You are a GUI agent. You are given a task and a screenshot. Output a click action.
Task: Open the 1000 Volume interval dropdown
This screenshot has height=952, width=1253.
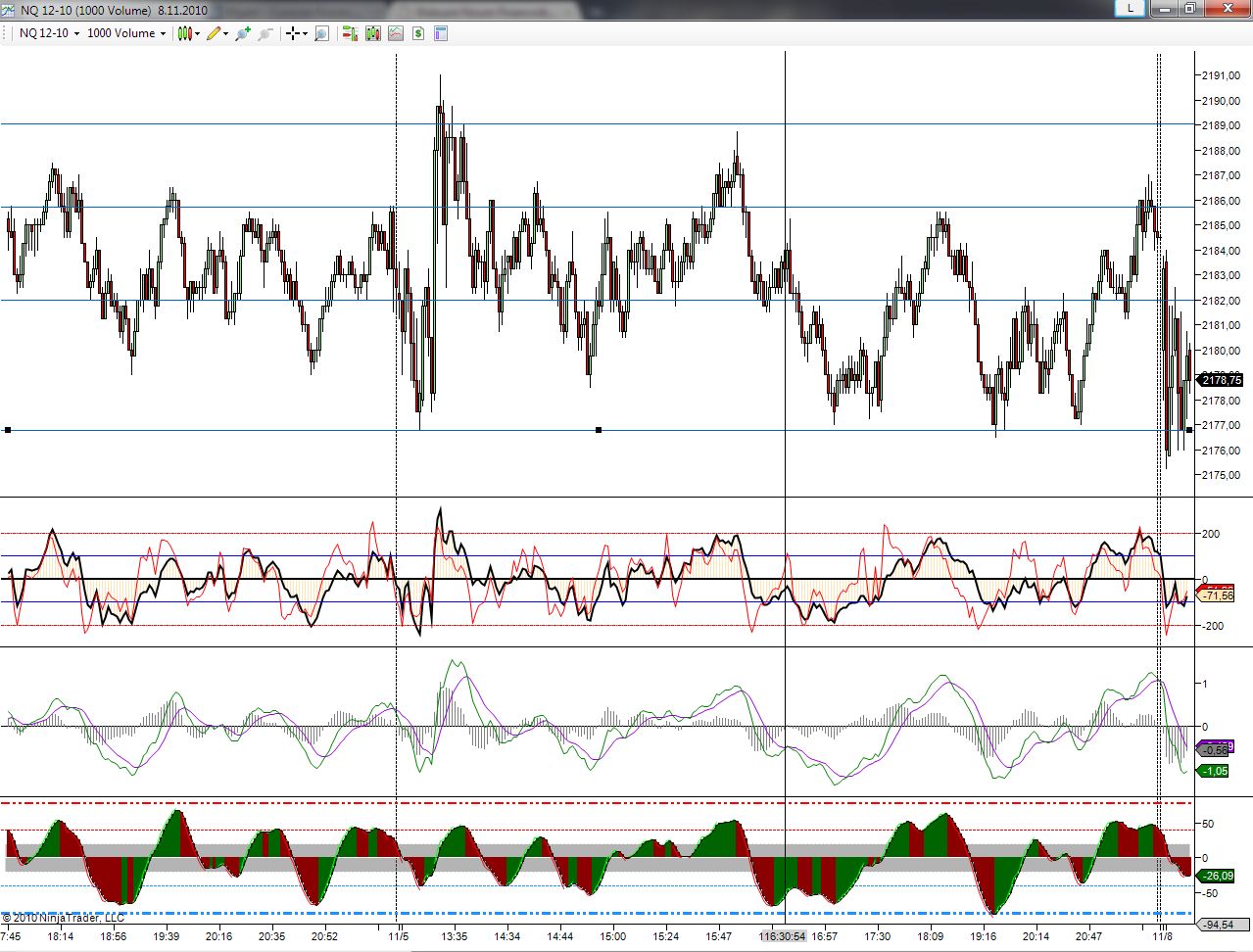point(126,33)
